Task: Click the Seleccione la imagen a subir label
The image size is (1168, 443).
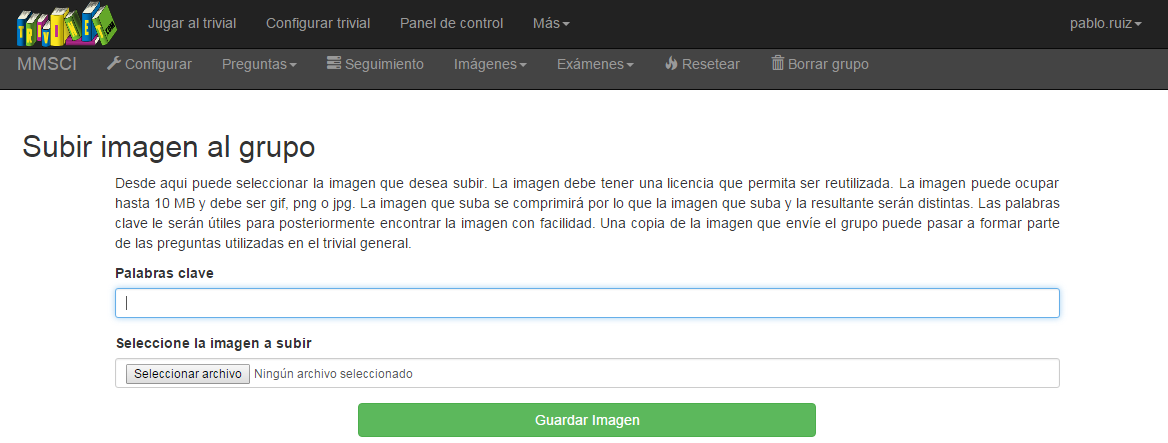Action: 214,343
